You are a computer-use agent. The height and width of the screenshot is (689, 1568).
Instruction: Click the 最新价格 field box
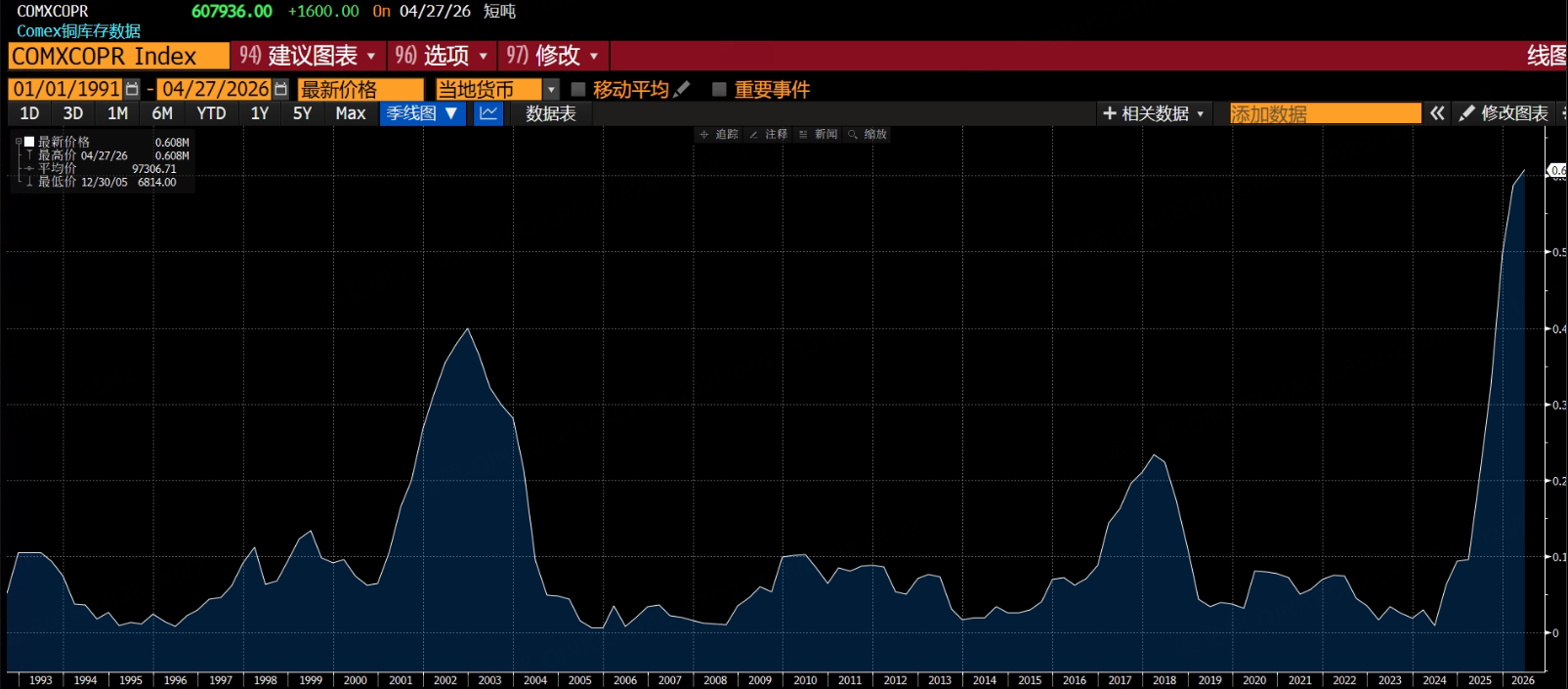point(360,89)
